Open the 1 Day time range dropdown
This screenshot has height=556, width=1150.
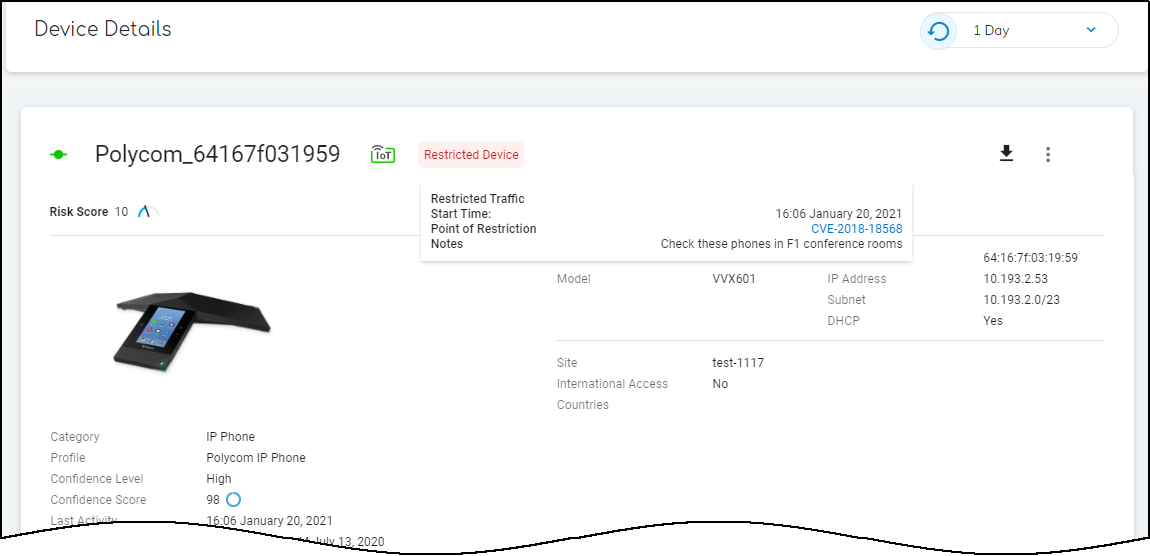pos(1035,31)
